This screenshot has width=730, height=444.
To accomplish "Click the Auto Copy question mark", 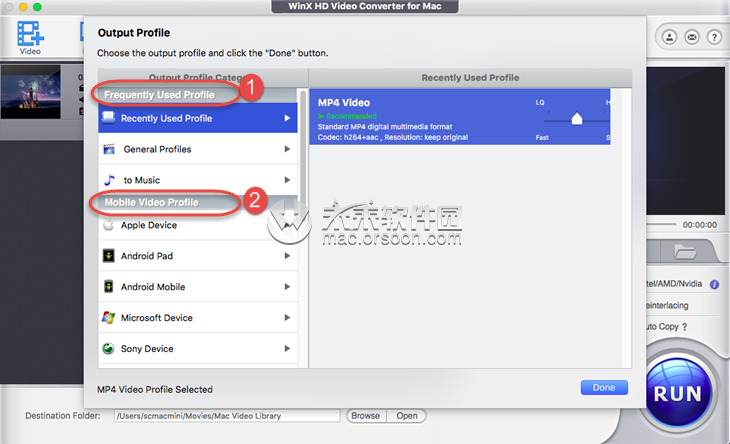I will pyautogui.click(x=684, y=327).
